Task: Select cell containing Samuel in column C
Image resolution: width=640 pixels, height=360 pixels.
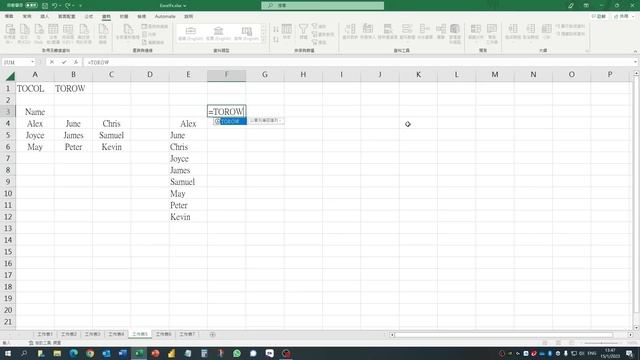Action: (111, 135)
